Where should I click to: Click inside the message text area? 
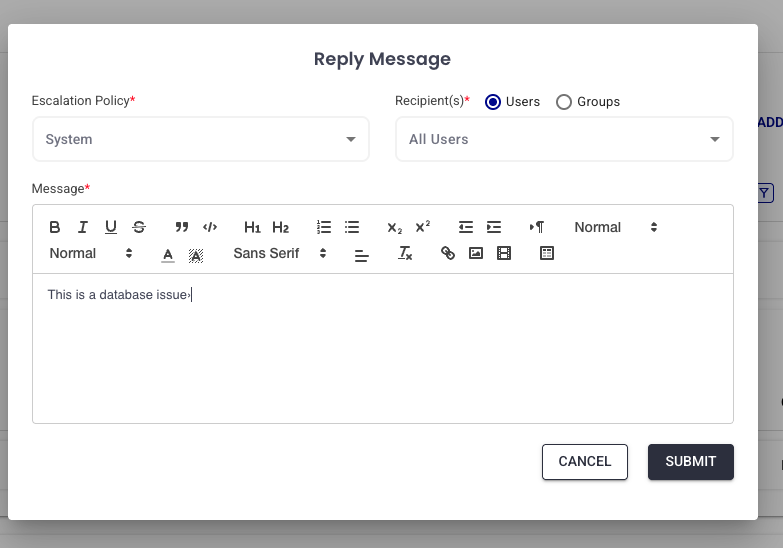[x=383, y=349]
